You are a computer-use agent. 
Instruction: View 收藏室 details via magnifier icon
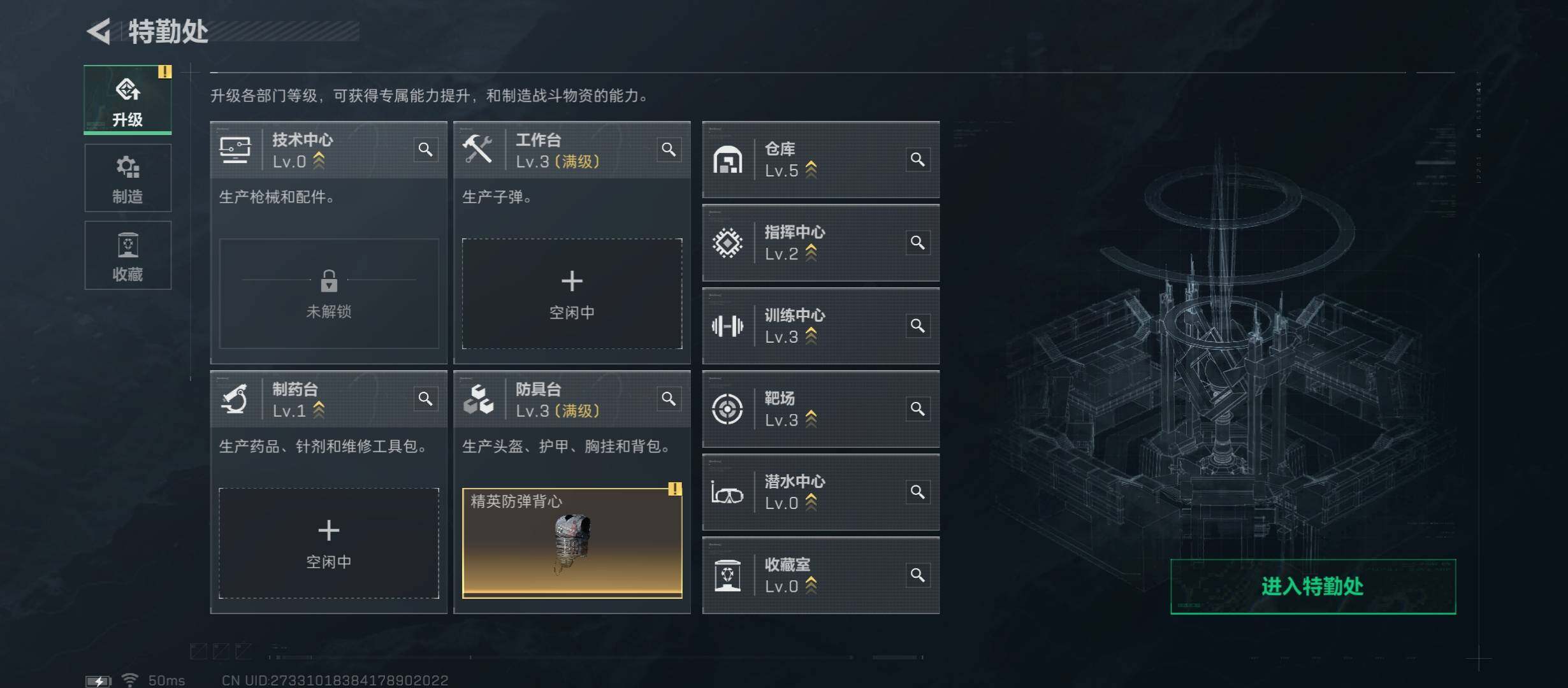point(918,575)
